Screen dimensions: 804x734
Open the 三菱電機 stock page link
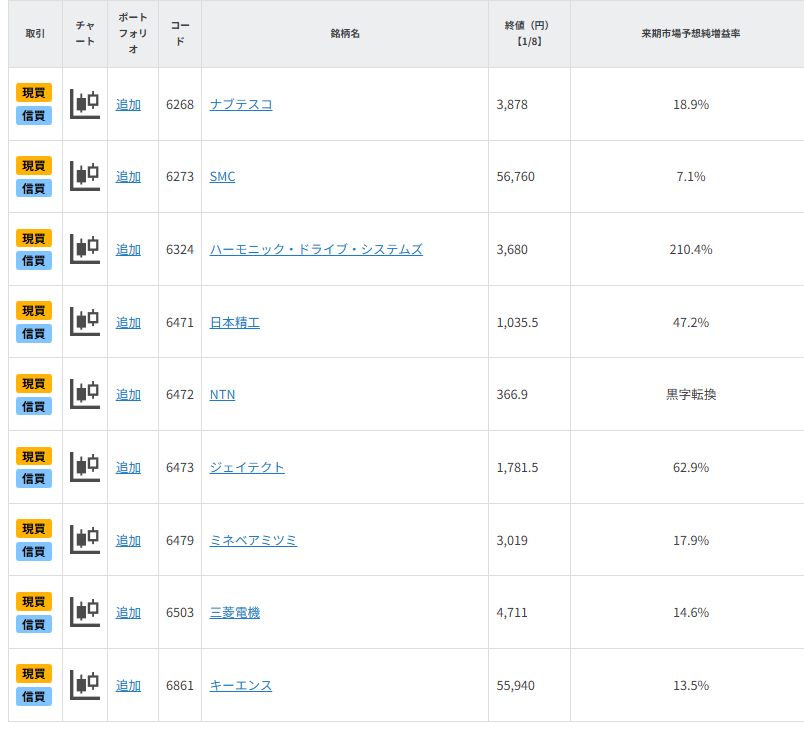click(235, 612)
